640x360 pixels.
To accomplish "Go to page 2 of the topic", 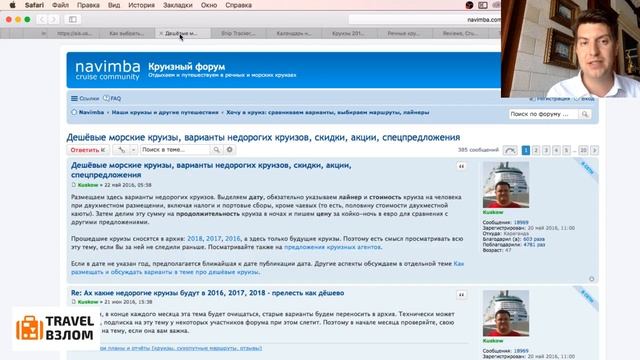I will click(536, 151).
